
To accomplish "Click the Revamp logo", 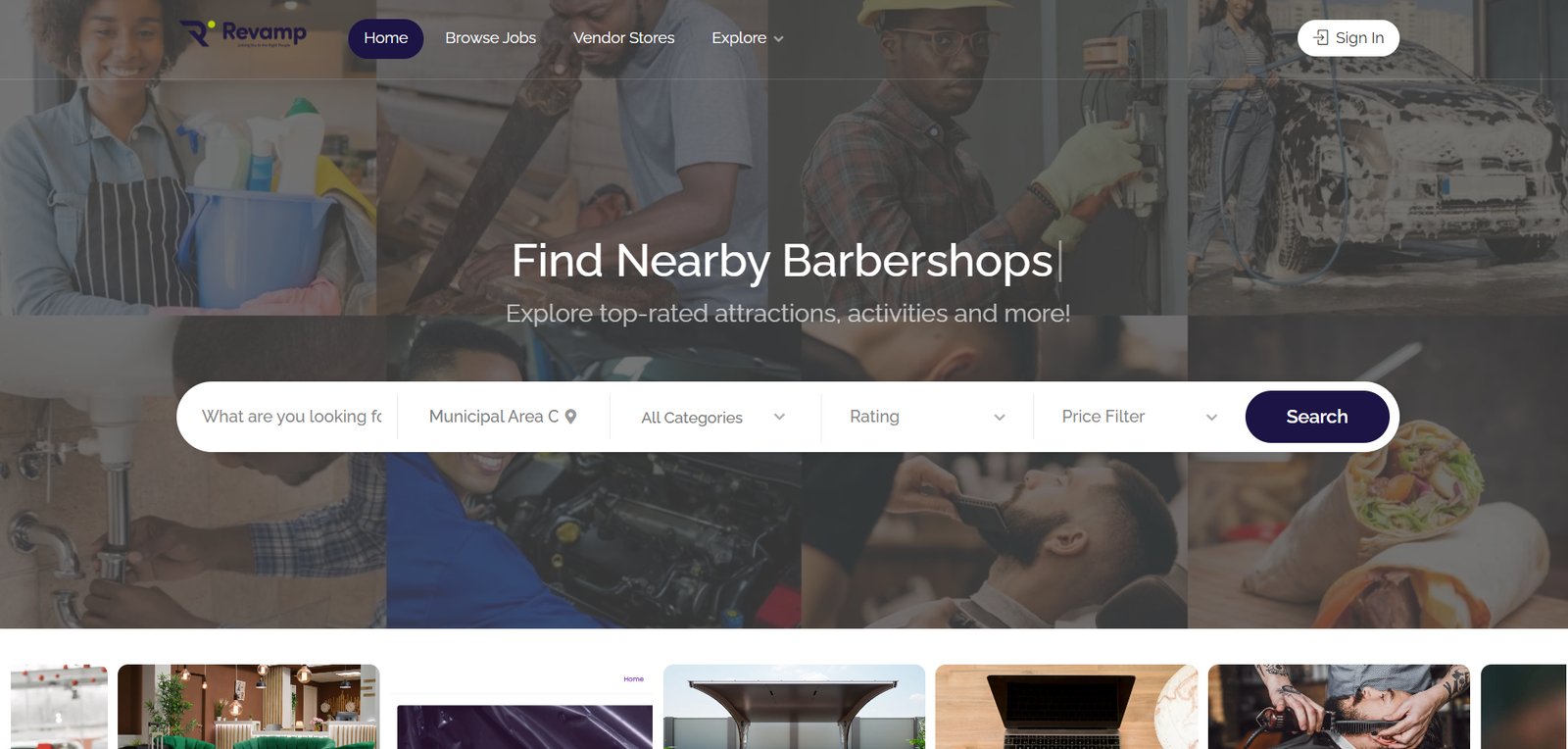I will tap(243, 33).
